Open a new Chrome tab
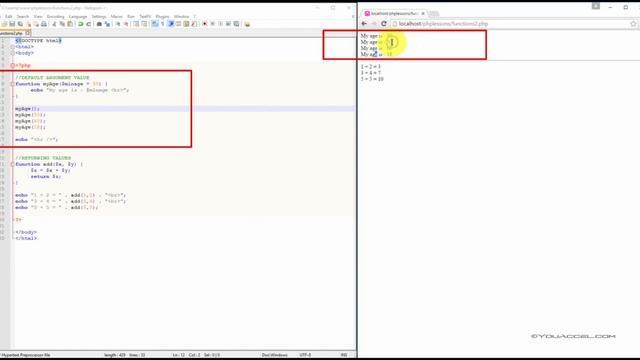The width and height of the screenshot is (640, 360). coord(433,14)
